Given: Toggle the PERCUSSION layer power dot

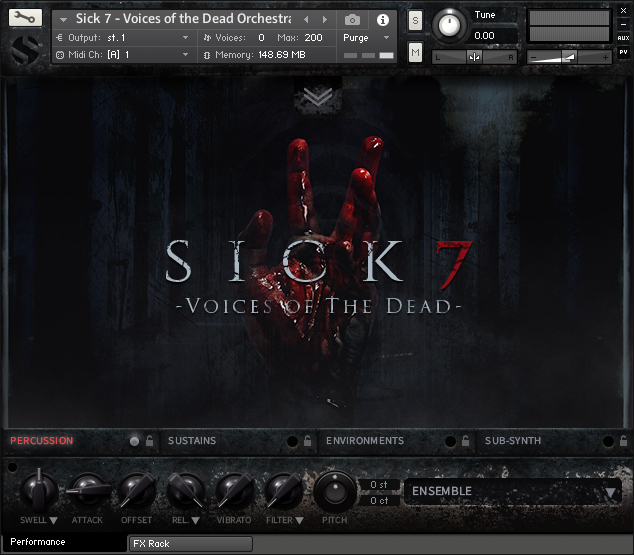Looking at the screenshot, I should 134,441.
